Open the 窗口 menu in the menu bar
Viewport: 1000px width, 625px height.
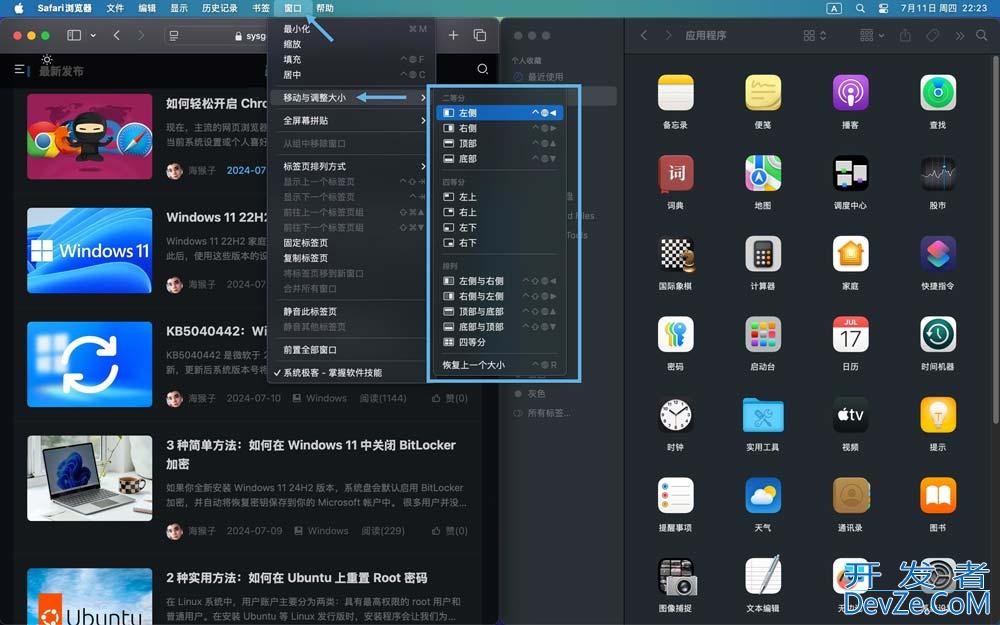[x=292, y=8]
